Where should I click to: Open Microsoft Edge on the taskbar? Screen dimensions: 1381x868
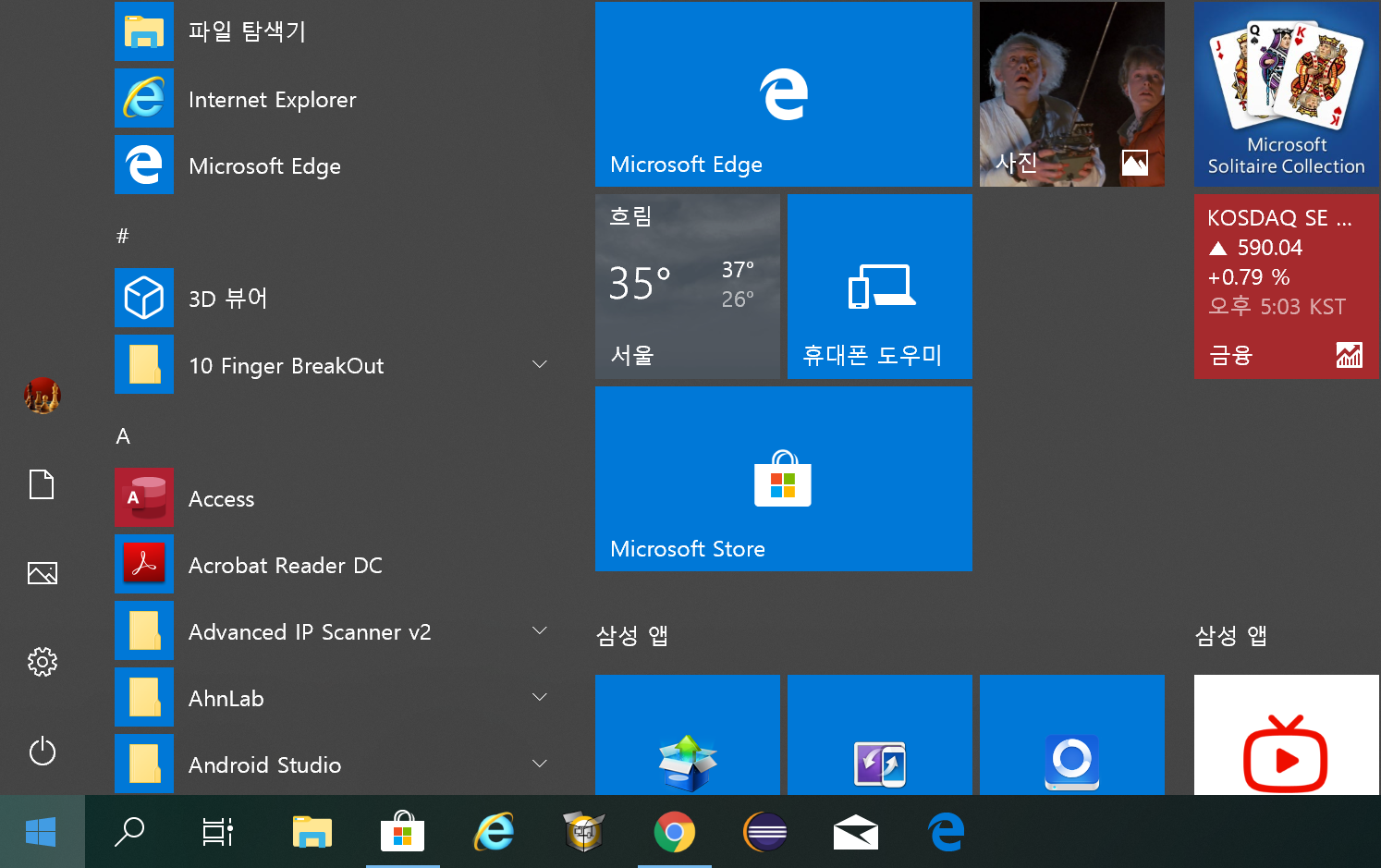point(947,832)
